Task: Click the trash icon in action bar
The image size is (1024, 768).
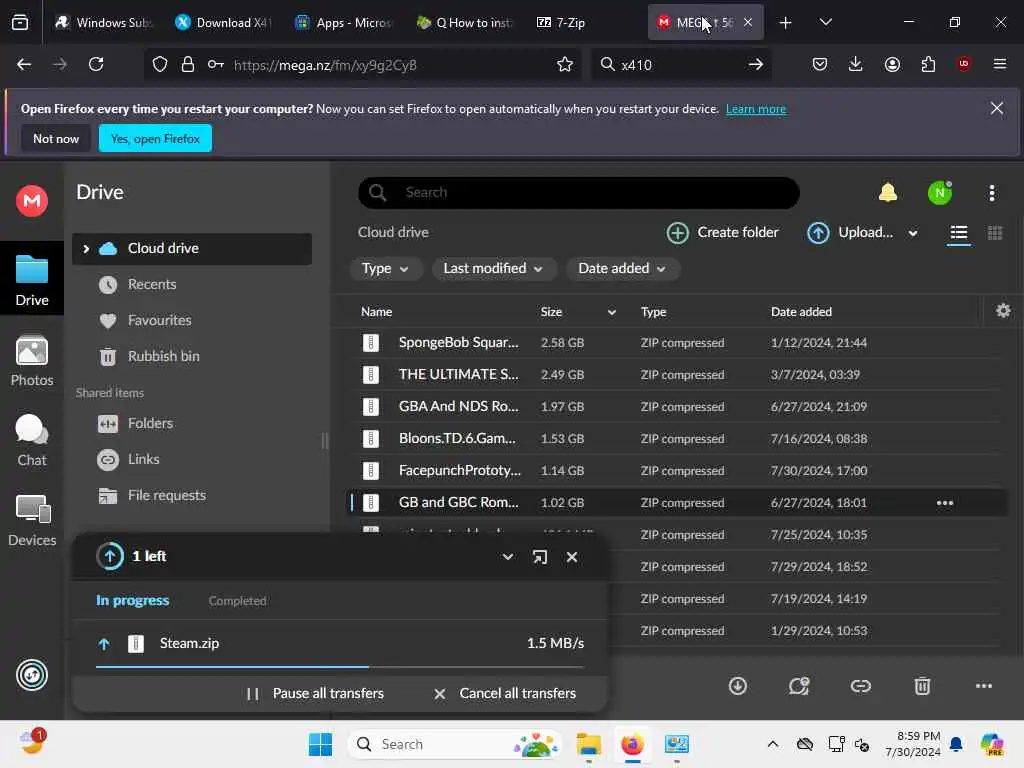Action: [921, 686]
